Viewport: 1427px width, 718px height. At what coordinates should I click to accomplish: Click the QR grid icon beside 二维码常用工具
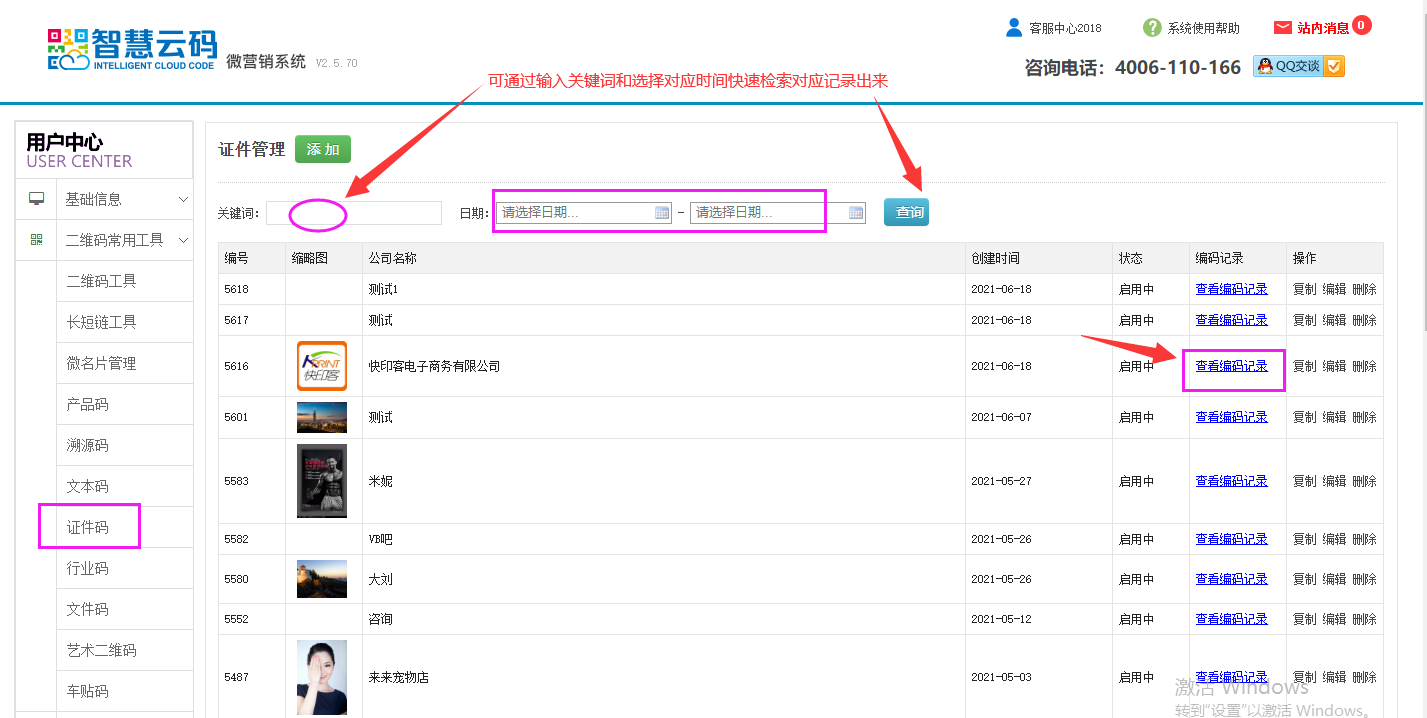(x=36, y=240)
